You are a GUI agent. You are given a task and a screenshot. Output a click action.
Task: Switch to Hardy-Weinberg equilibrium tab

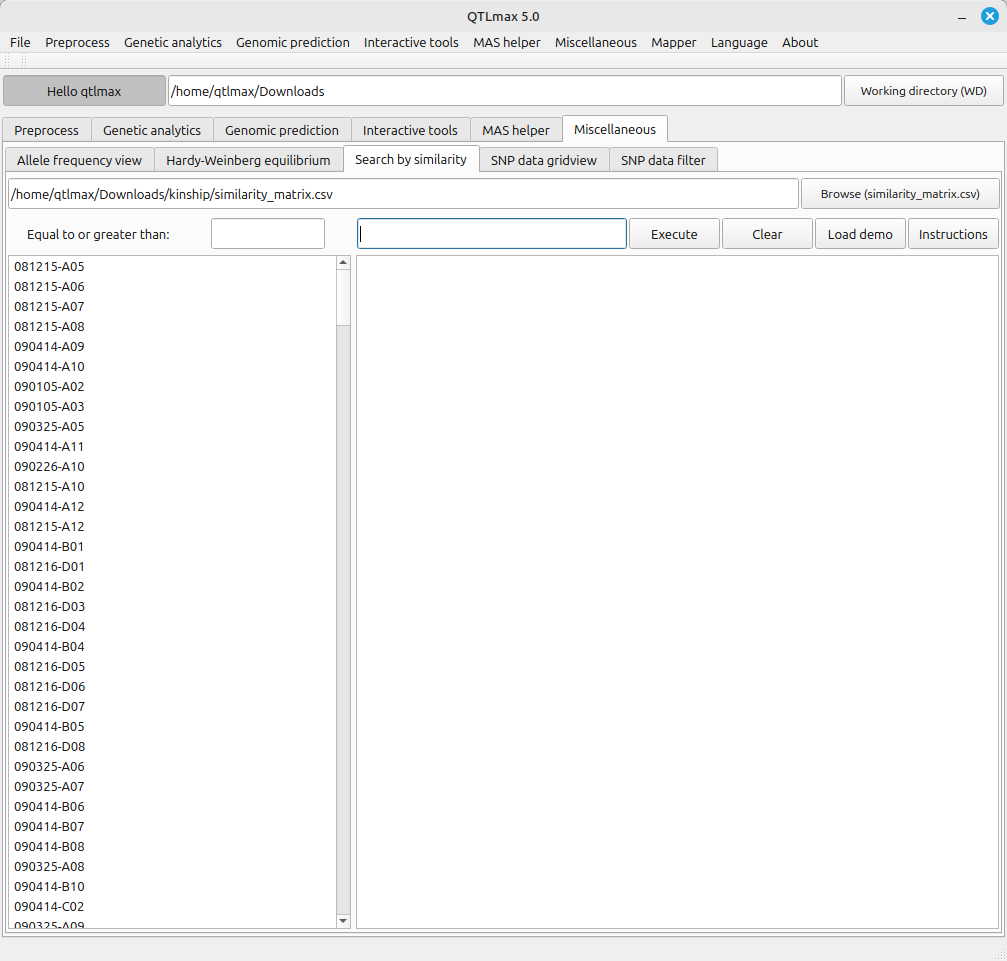248,160
